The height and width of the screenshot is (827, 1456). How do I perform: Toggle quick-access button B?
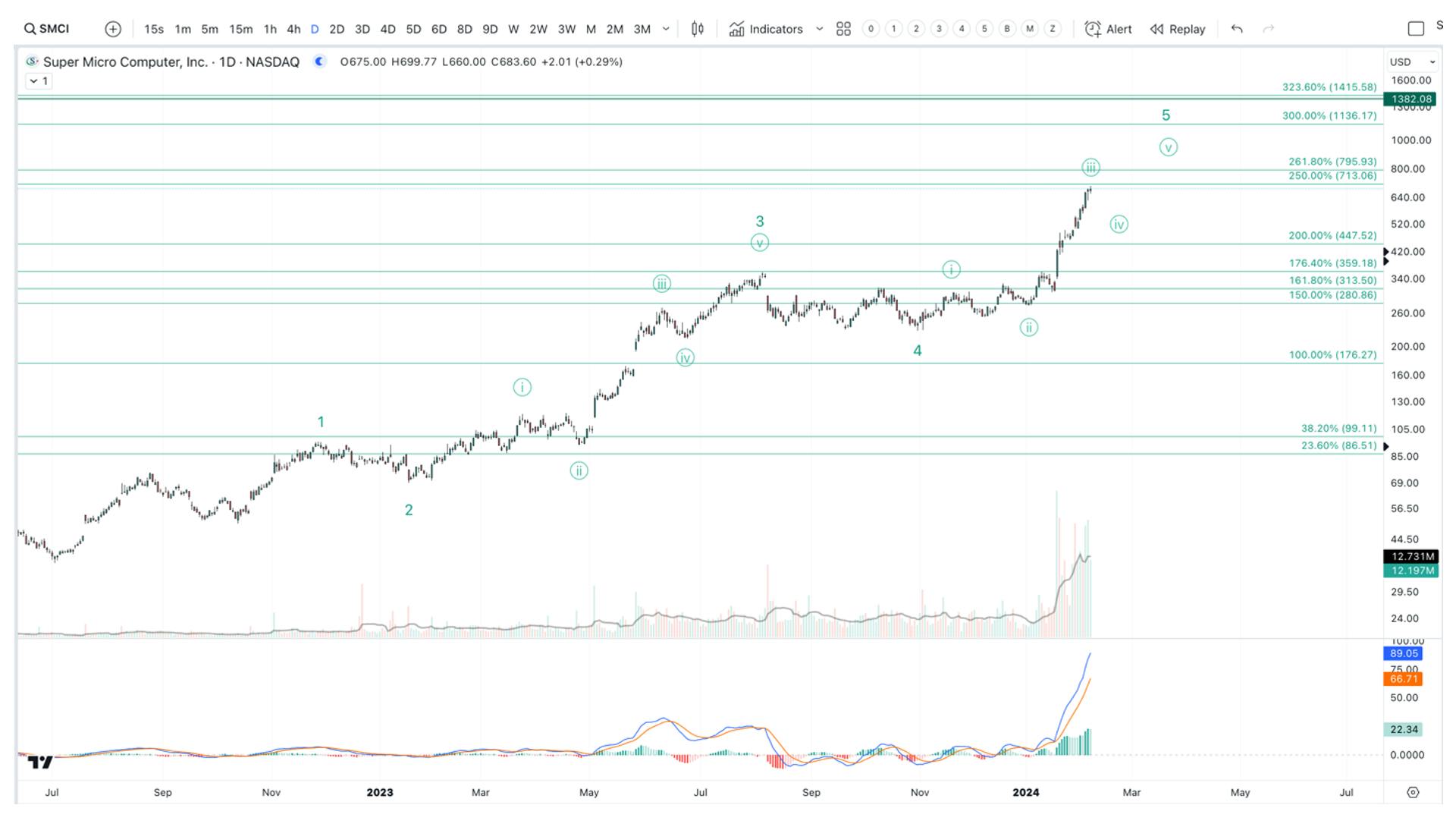[x=1007, y=29]
